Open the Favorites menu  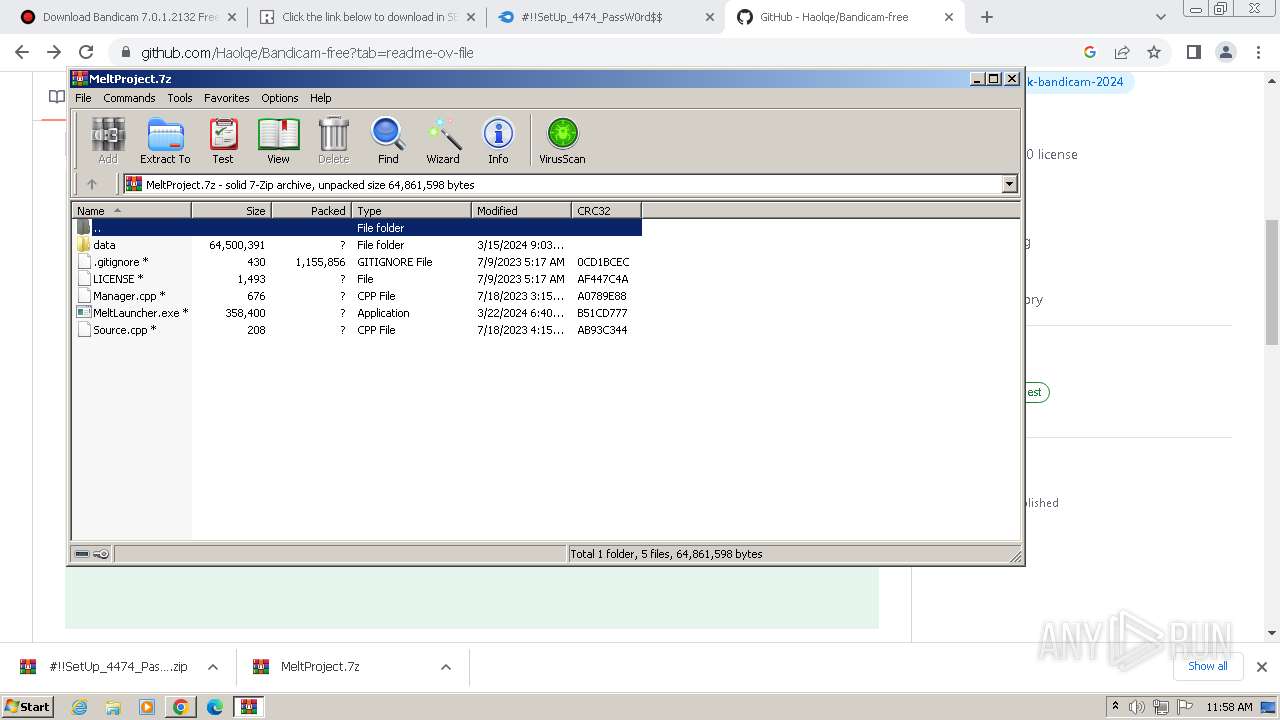(x=227, y=98)
